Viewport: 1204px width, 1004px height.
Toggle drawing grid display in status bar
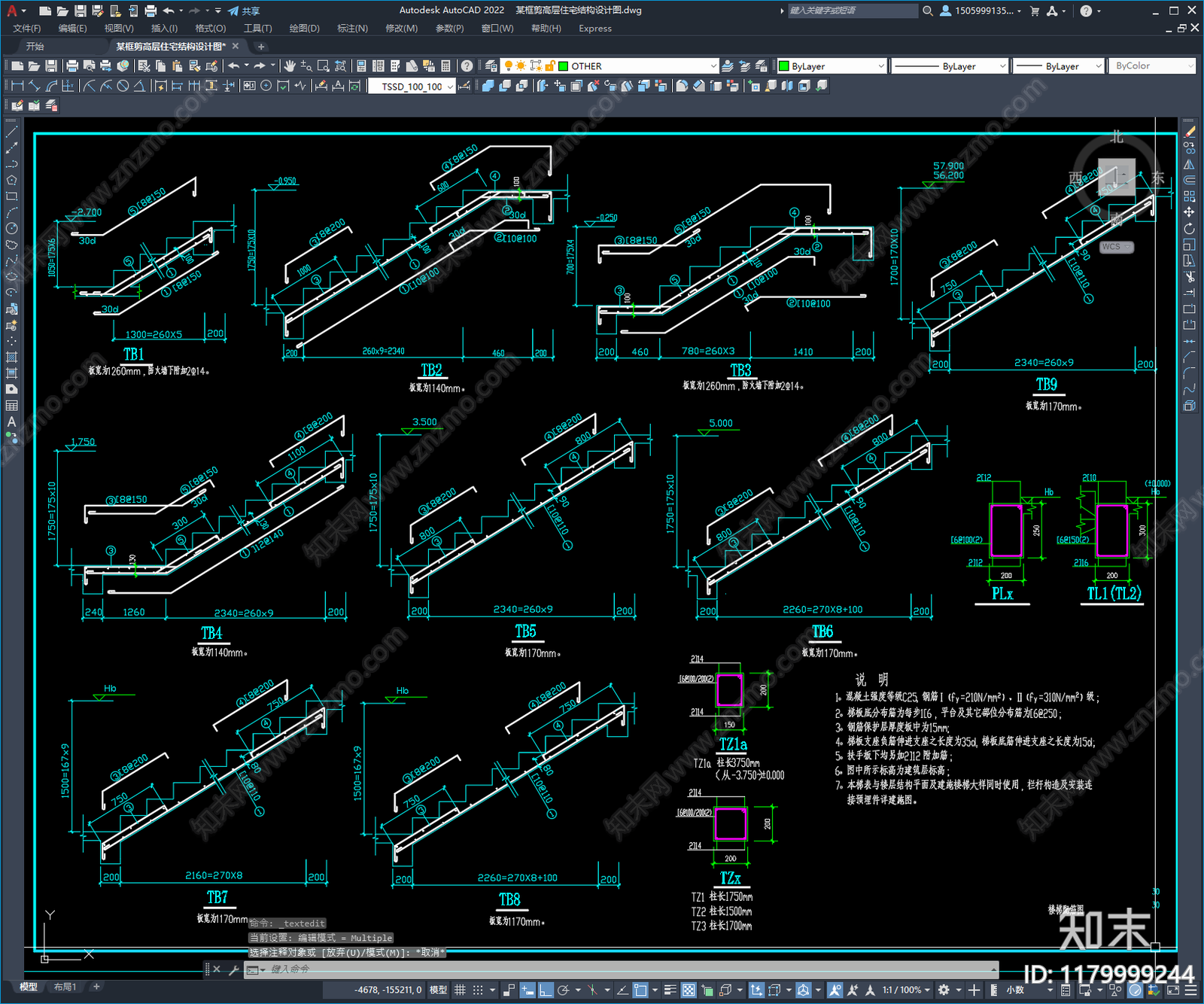click(460, 990)
